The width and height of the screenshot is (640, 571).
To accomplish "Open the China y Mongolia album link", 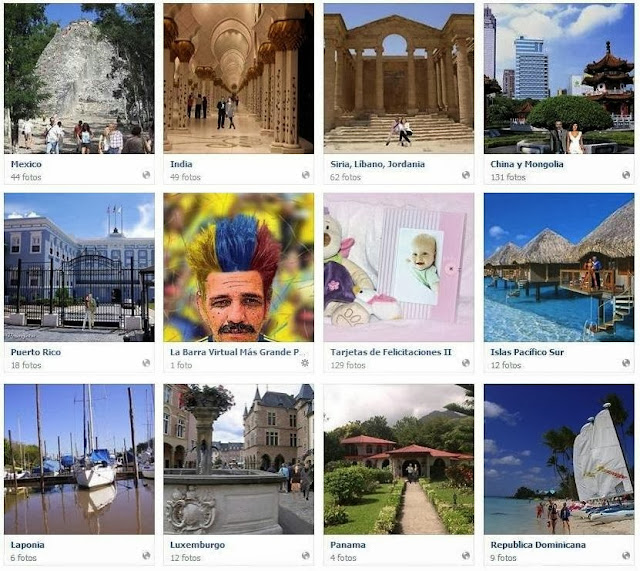I will point(527,164).
